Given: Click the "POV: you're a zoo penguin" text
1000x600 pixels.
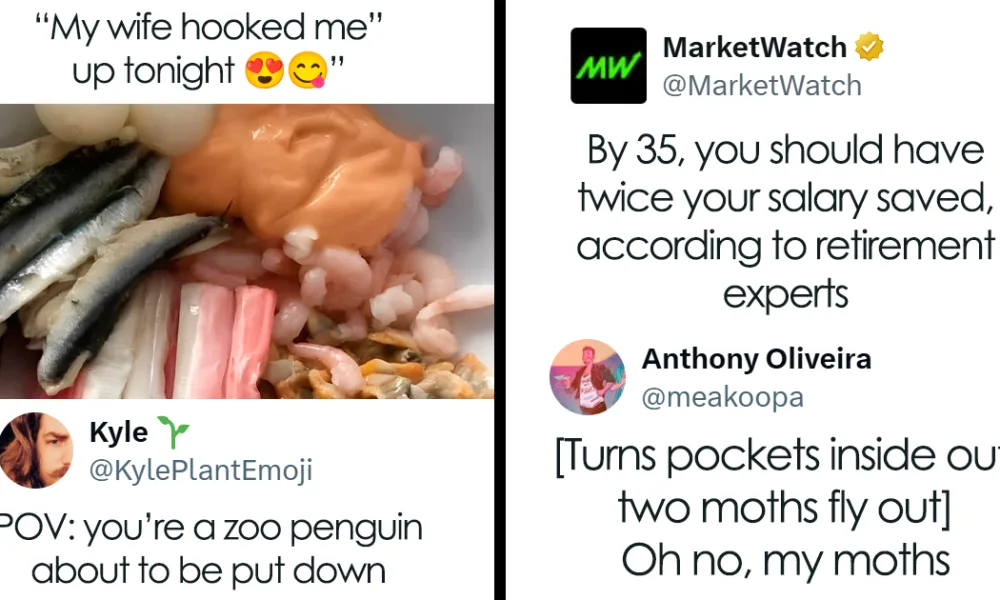Looking at the screenshot, I should pos(210,529).
